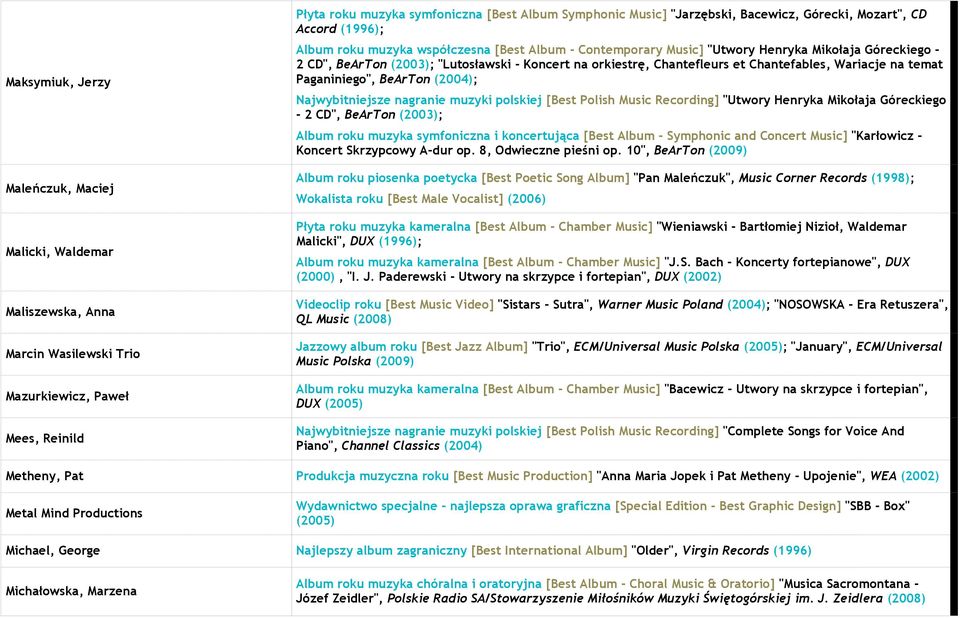Open the 'Album roku piosenka poetycka' link
The image size is (960, 618).
386,178
